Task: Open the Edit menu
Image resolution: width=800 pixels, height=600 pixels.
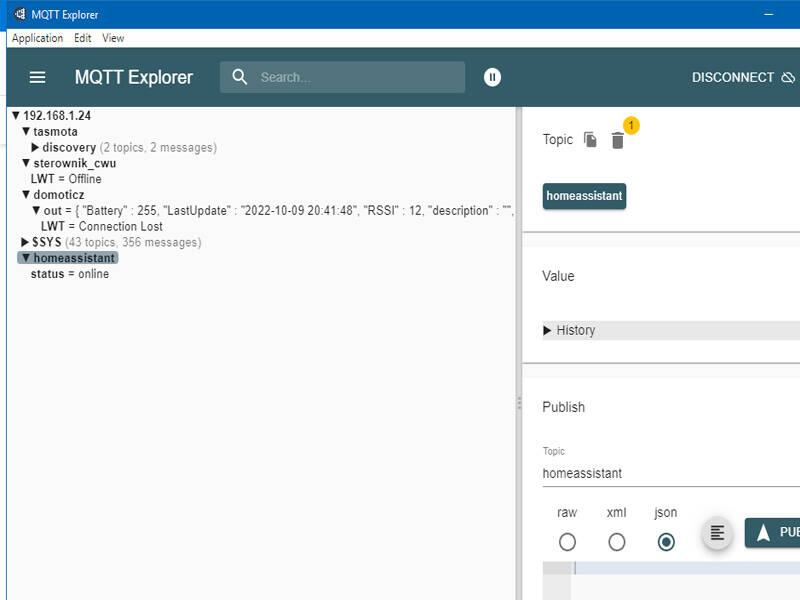Action: tap(82, 38)
